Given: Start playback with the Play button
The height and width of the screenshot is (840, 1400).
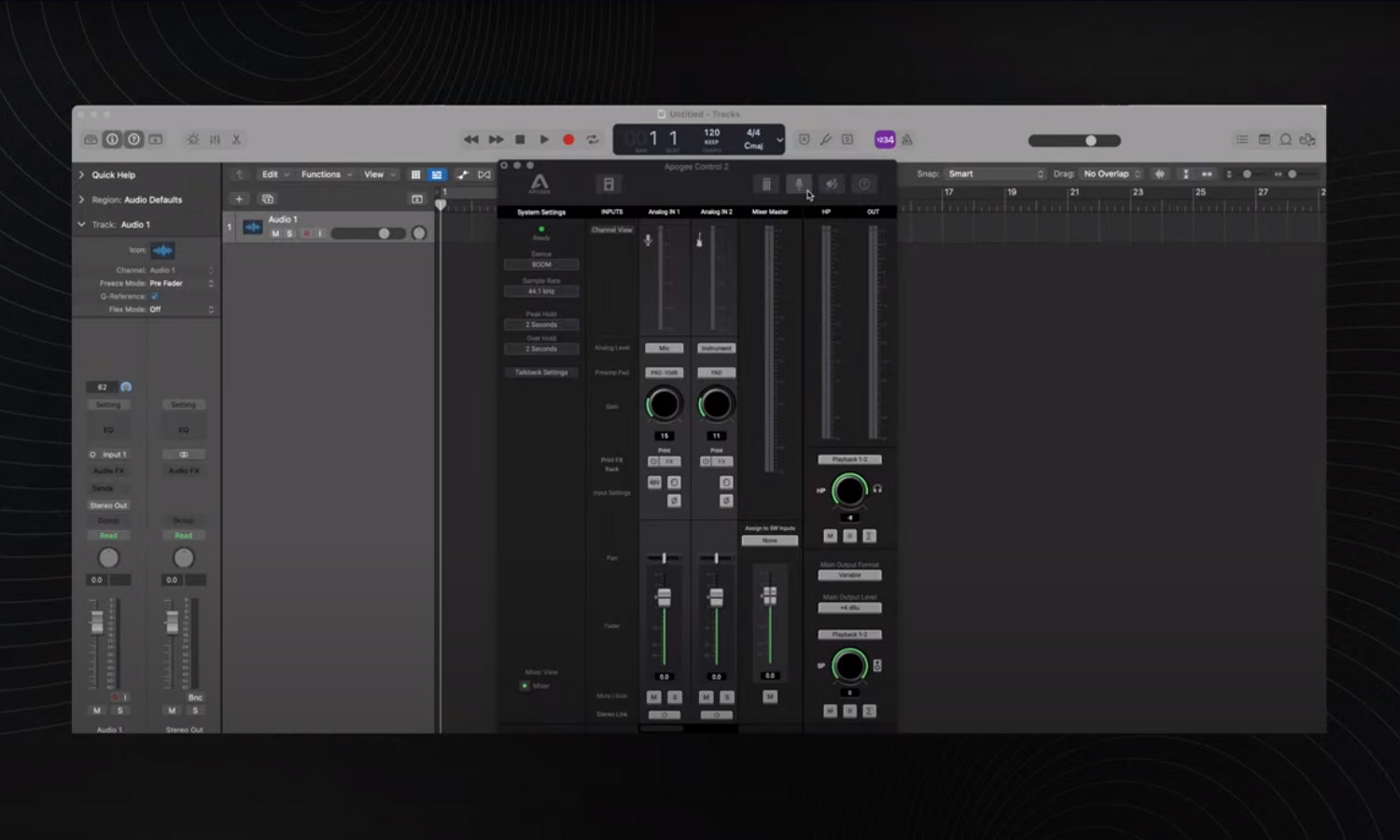Looking at the screenshot, I should click(544, 139).
